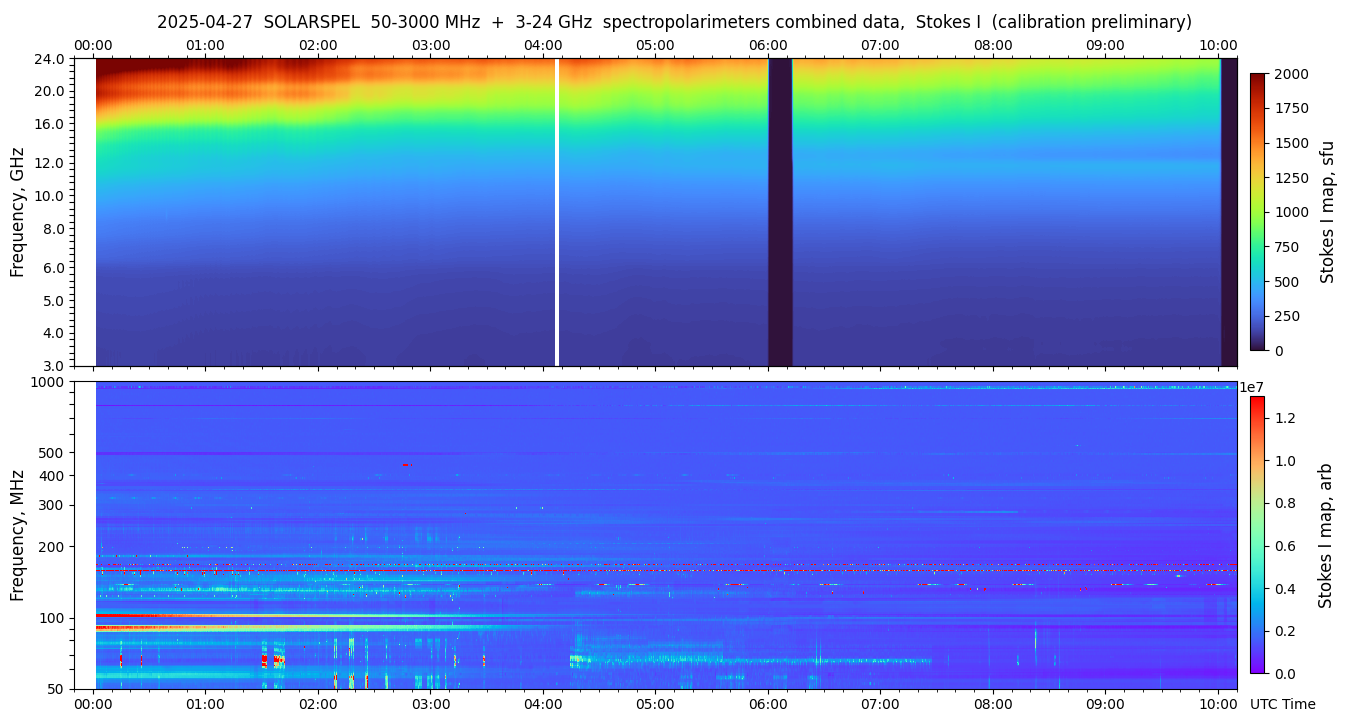Click the 'UTC Time' label
Screen dimensions: 1350x725
pos(1282,704)
